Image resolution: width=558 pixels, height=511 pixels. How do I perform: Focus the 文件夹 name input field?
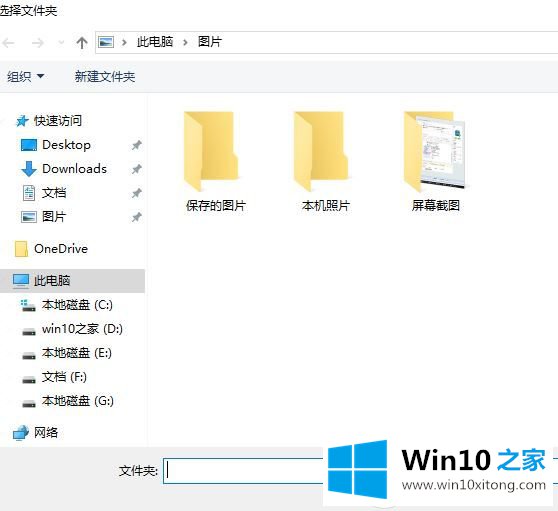click(x=243, y=471)
